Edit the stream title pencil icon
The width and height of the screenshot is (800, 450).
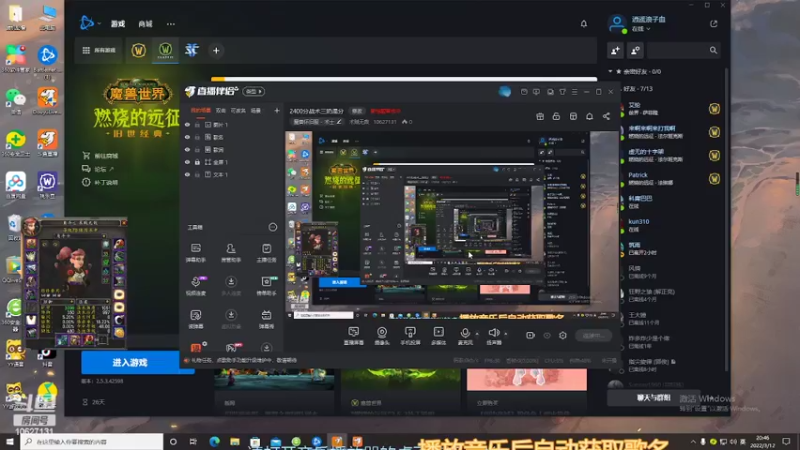pyautogui.click(x=339, y=122)
